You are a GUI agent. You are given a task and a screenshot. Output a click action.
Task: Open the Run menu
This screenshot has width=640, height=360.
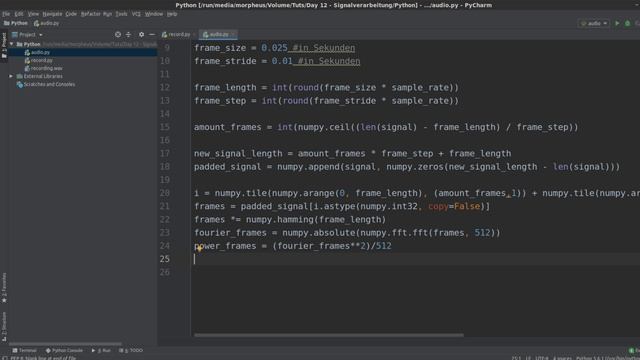pyautogui.click(x=107, y=14)
